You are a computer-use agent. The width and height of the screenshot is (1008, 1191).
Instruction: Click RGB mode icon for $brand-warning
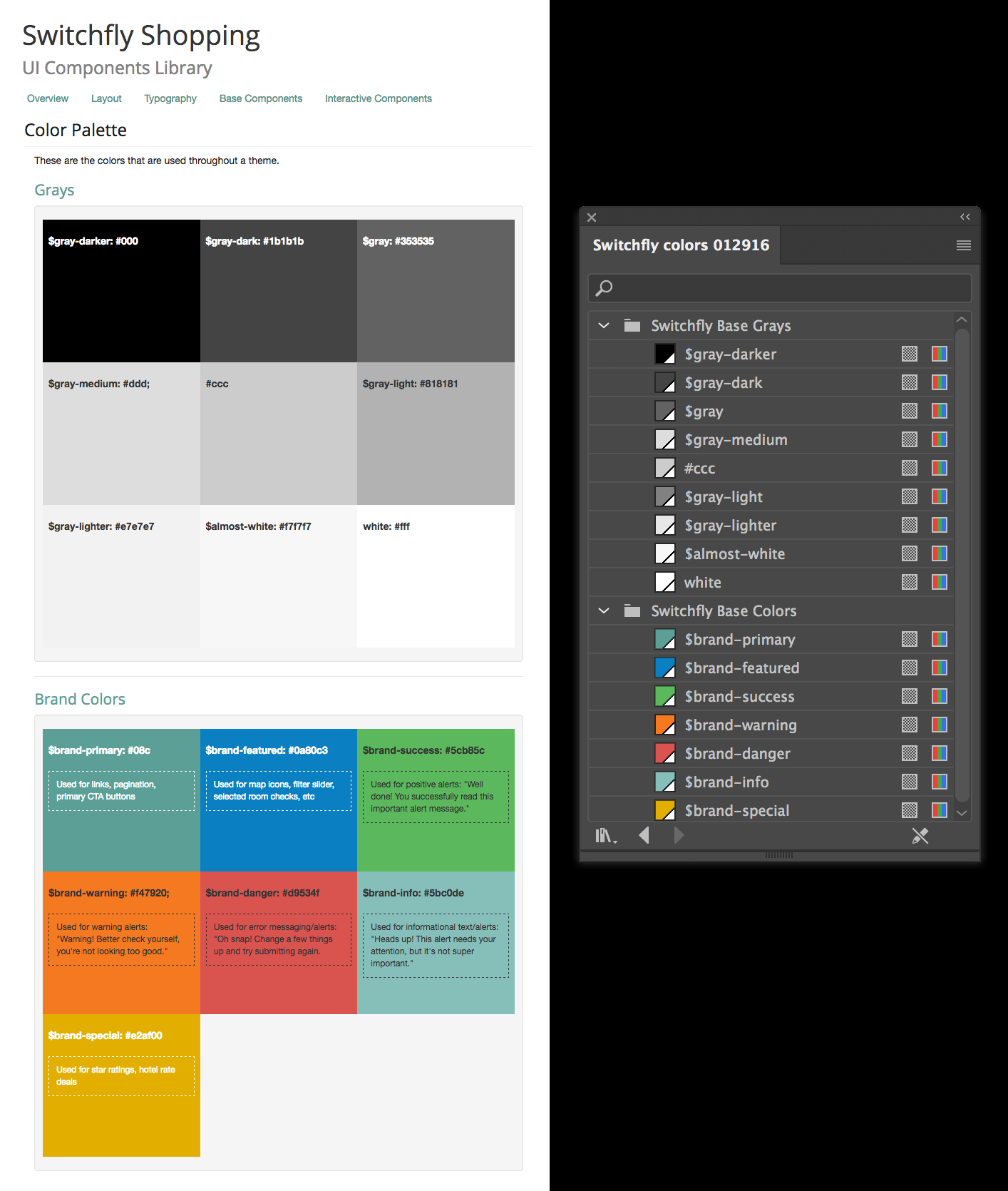940,725
